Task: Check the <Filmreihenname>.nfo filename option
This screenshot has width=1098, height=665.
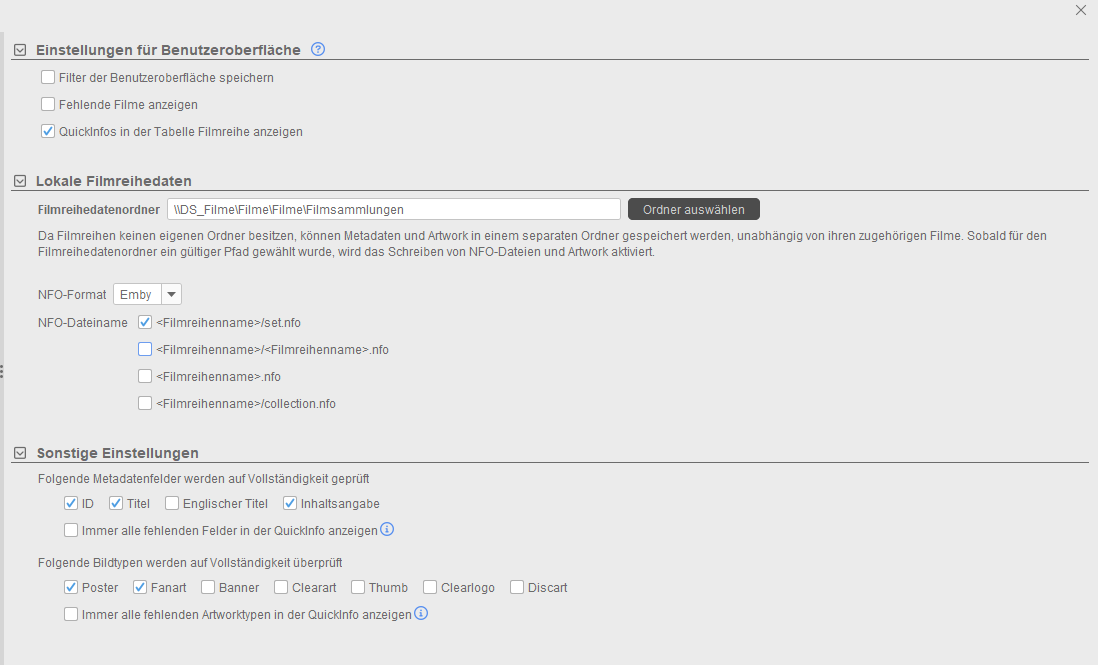Action: point(144,376)
